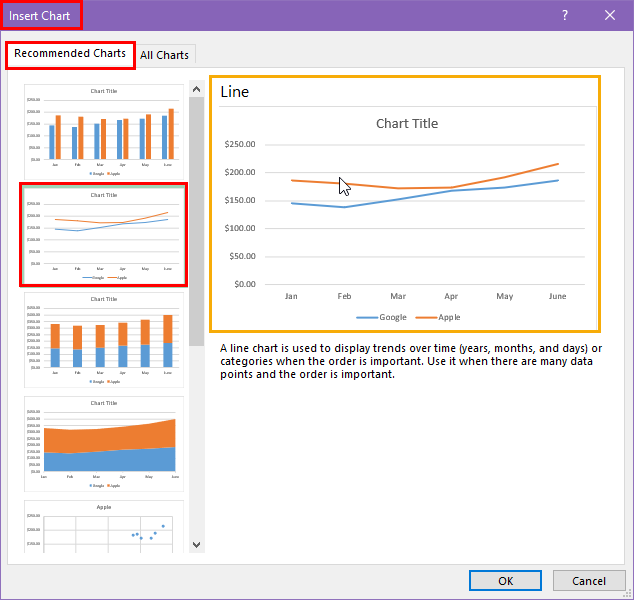
Task: Confirm with the OK button
Action: (x=505, y=581)
